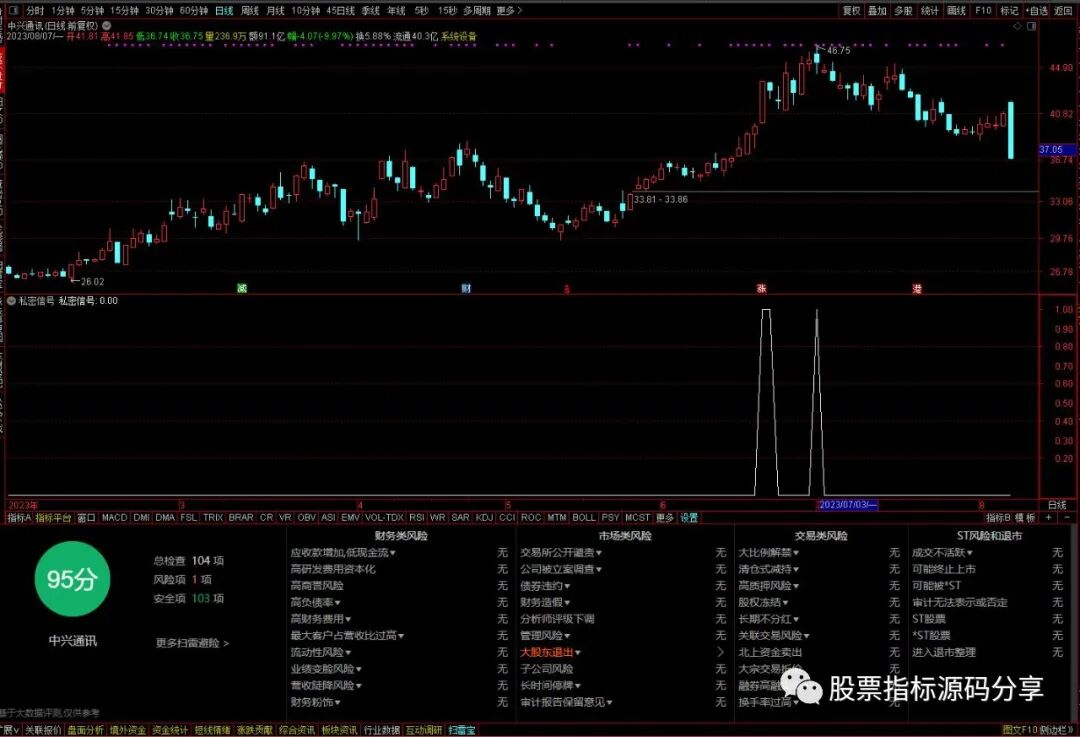
Task: Click the green 减 marker under the candlestick chart
Action: click(x=242, y=288)
